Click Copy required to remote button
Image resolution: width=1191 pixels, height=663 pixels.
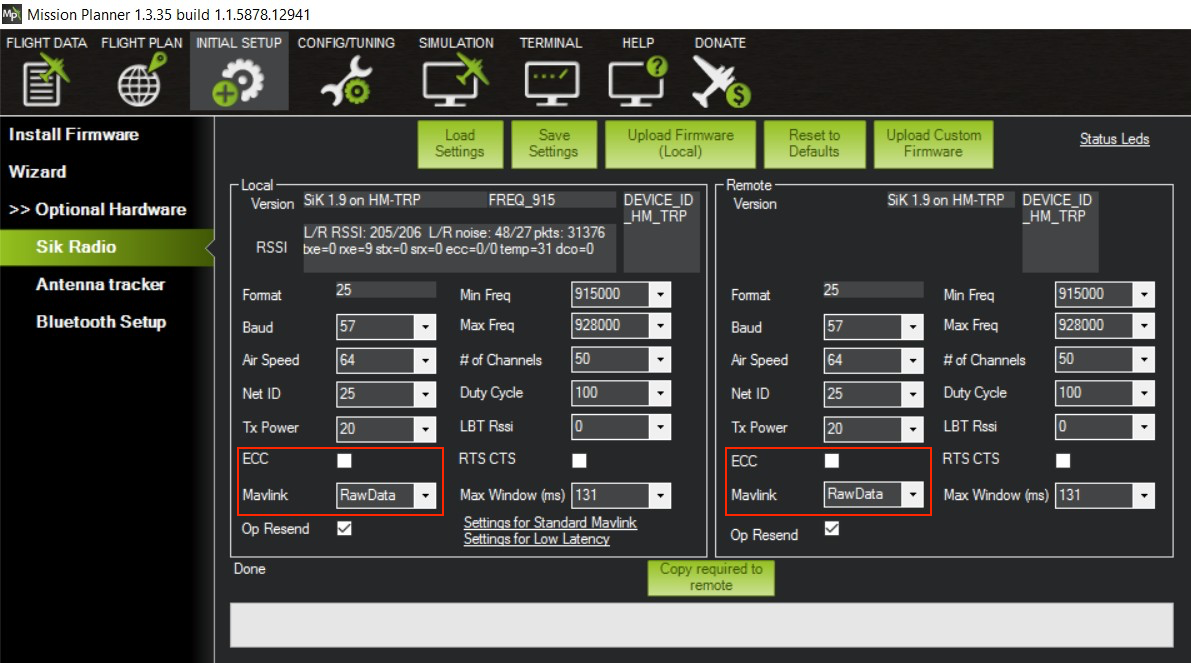[711, 577]
